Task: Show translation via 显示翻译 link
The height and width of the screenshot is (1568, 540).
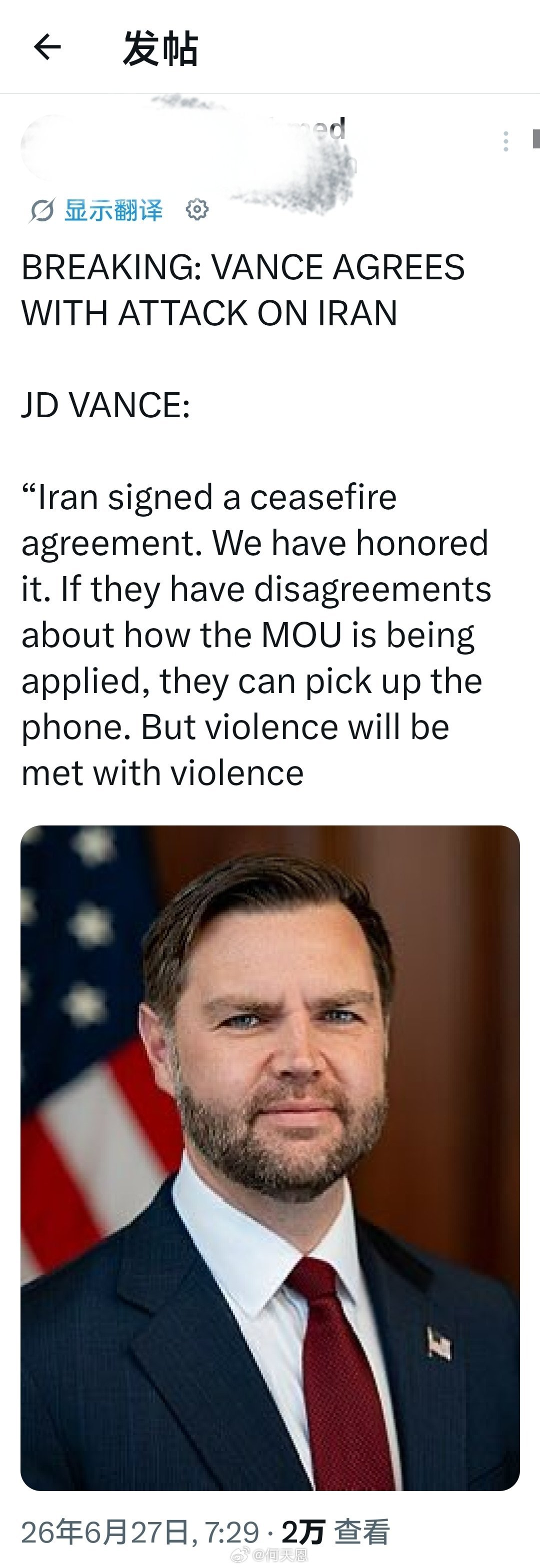Action: tap(113, 210)
